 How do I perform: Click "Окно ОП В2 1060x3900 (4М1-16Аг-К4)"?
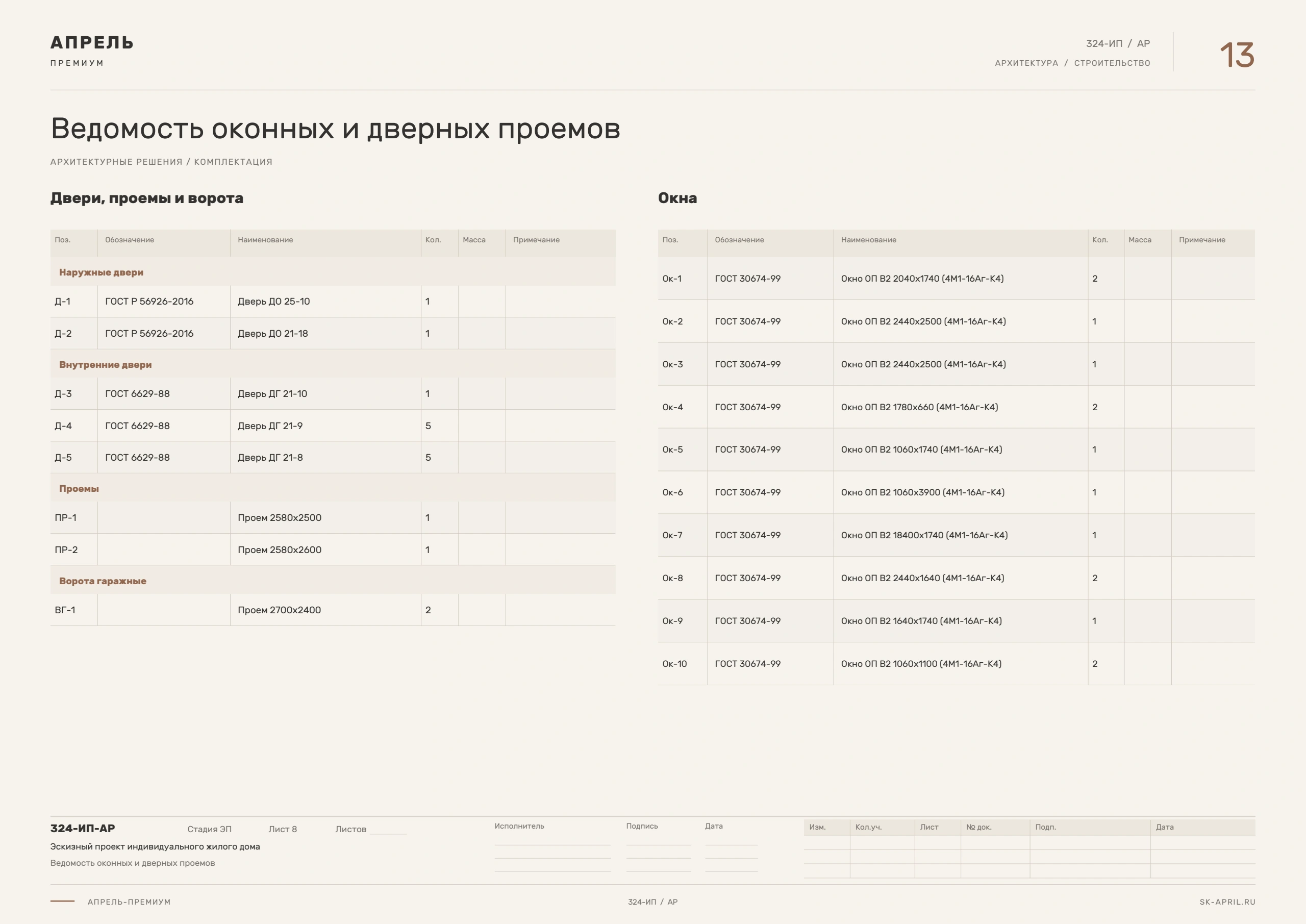click(x=923, y=492)
